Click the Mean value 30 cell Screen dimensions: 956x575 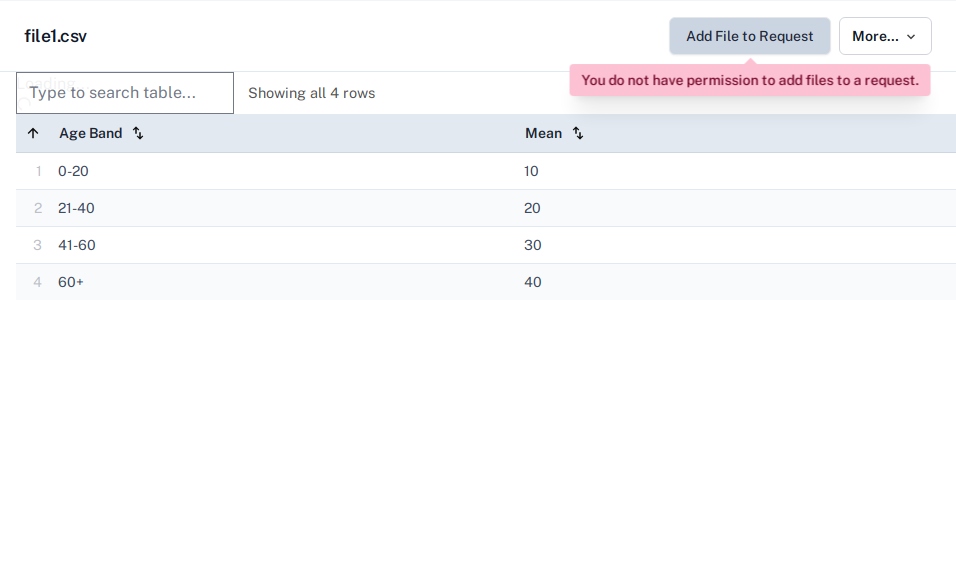(532, 245)
